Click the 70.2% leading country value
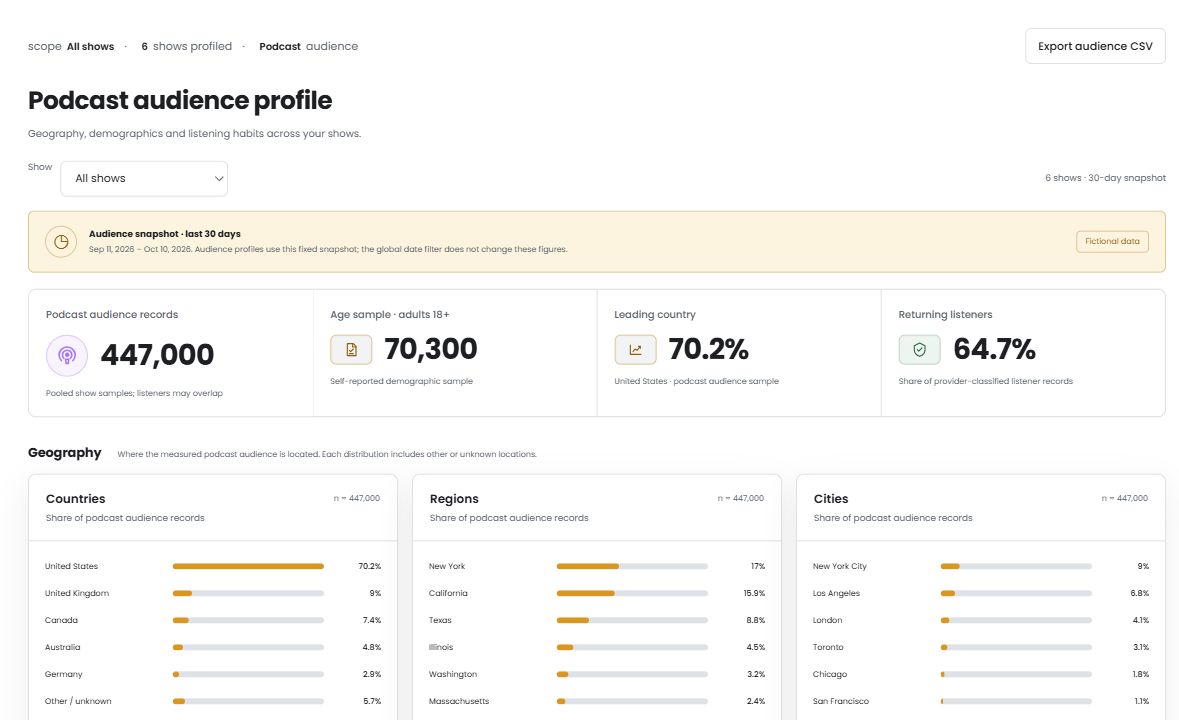1179x720 pixels. tap(708, 349)
